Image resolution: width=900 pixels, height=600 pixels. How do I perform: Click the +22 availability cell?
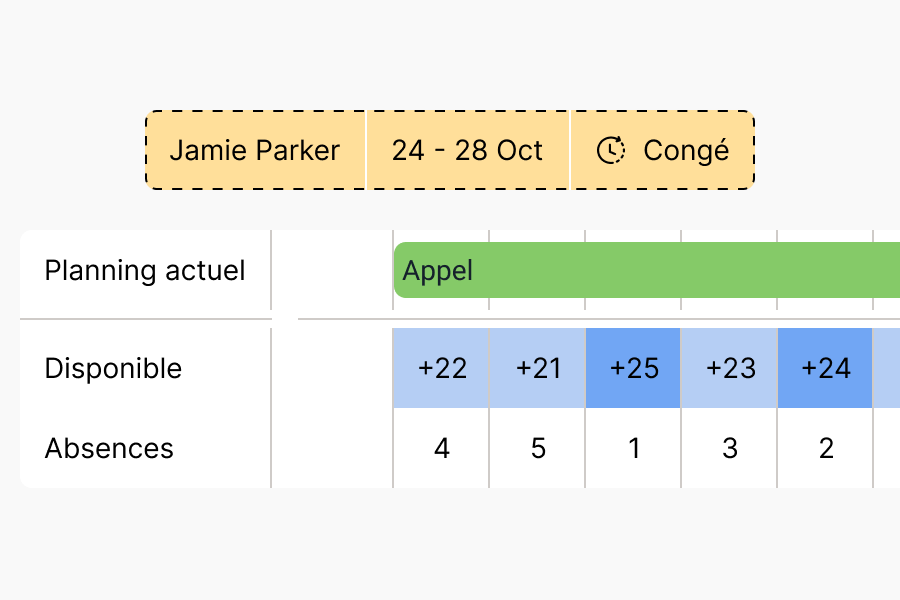(x=442, y=368)
